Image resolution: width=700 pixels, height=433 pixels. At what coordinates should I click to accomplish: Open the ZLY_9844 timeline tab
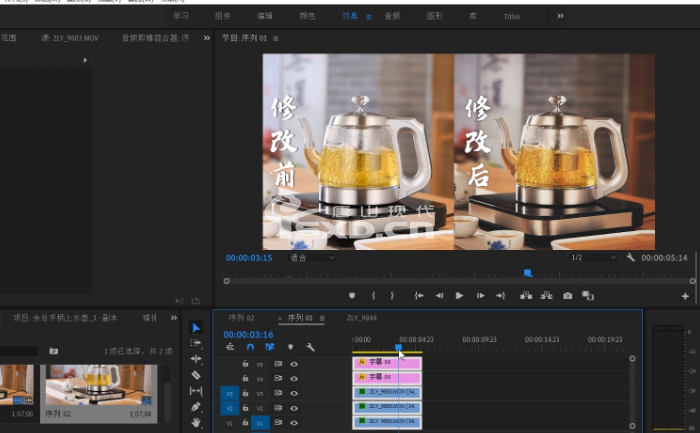(x=362, y=318)
